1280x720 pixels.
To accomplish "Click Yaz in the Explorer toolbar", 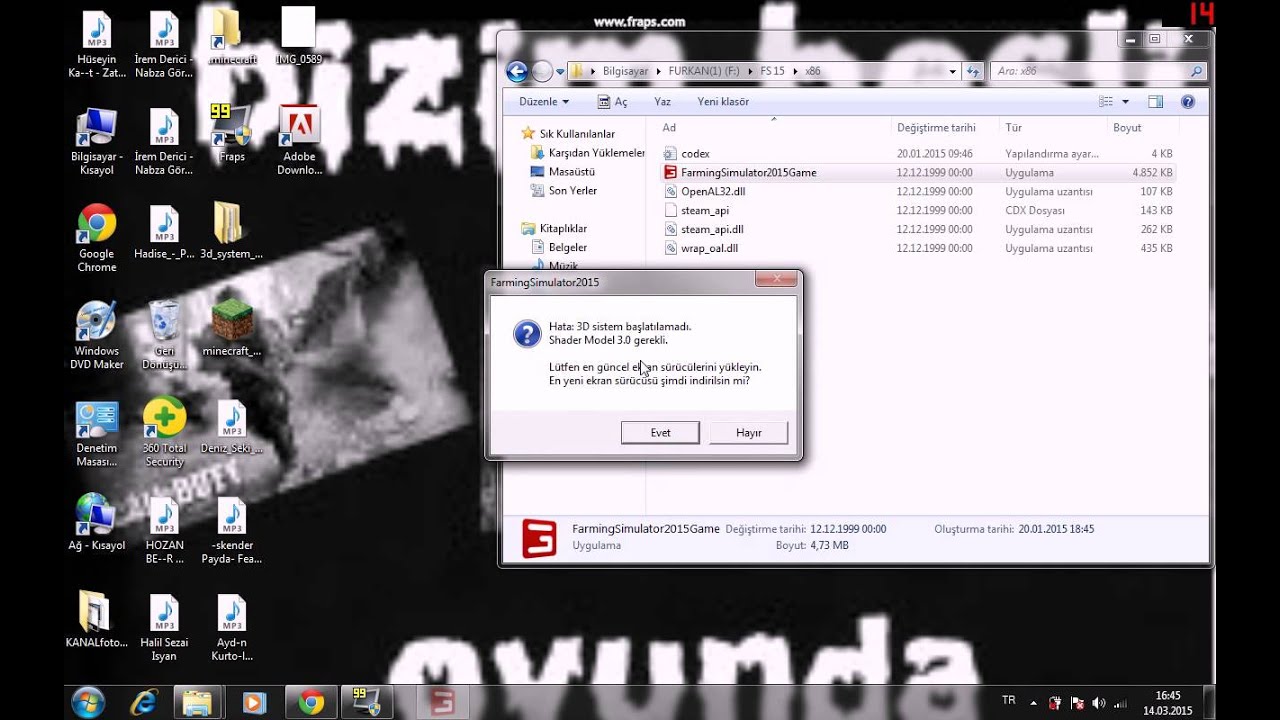I will pos(662,101).
